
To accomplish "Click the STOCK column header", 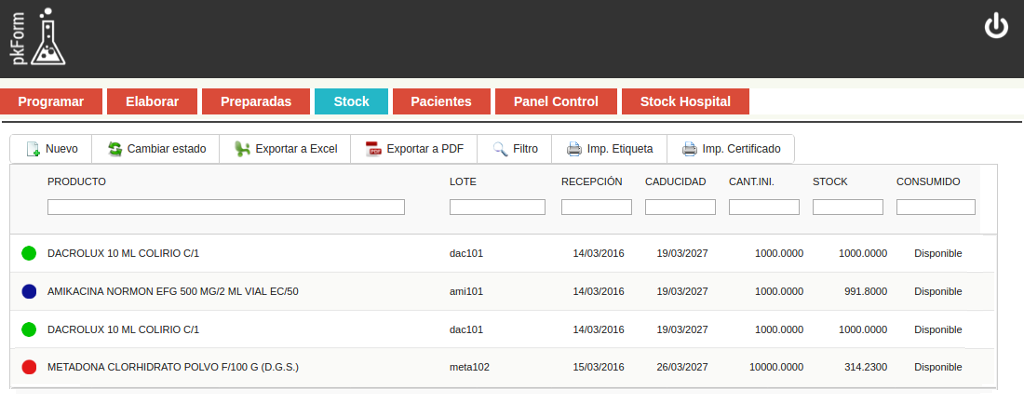I will tap(830, 182).
